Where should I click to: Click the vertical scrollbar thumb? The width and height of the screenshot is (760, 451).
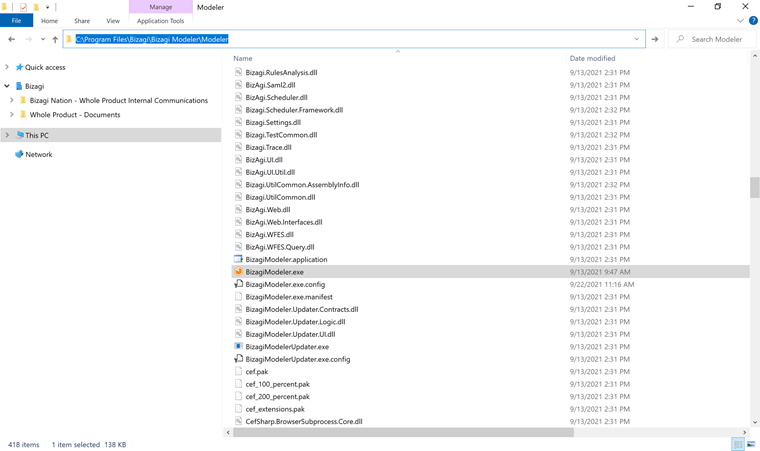(x=755, y=188)
